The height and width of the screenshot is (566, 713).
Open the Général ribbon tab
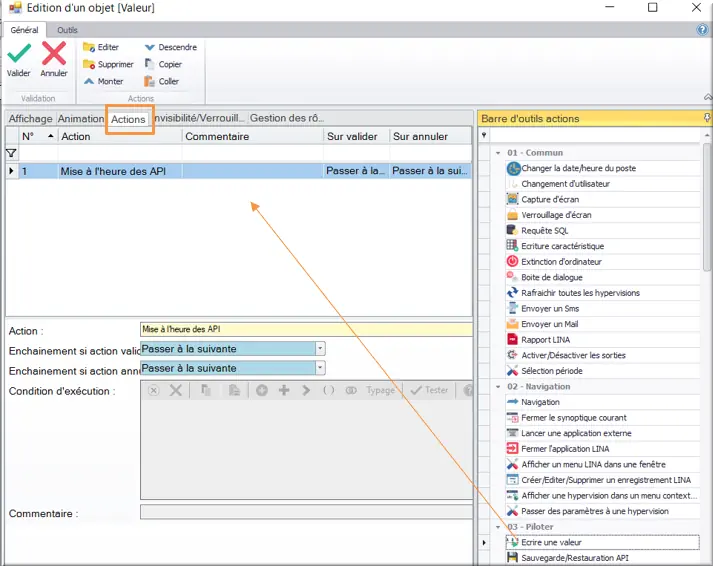coord(25,30)
